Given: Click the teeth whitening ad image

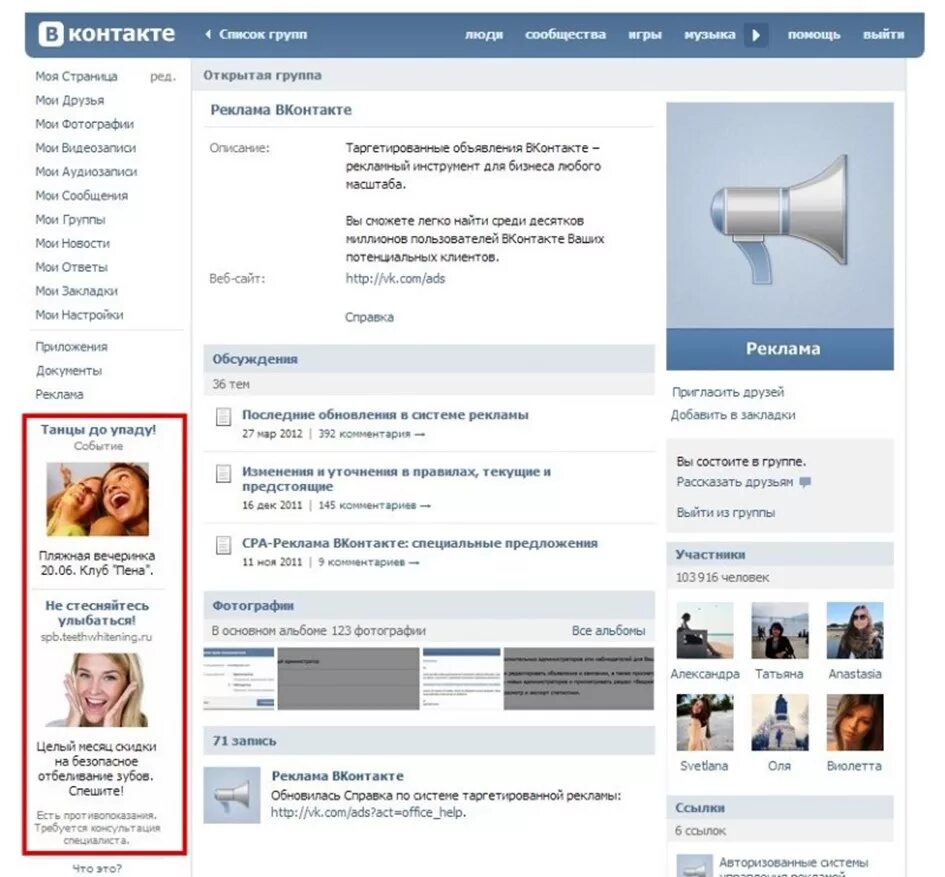Looking at the screenshot, I should tap(98, 690).
